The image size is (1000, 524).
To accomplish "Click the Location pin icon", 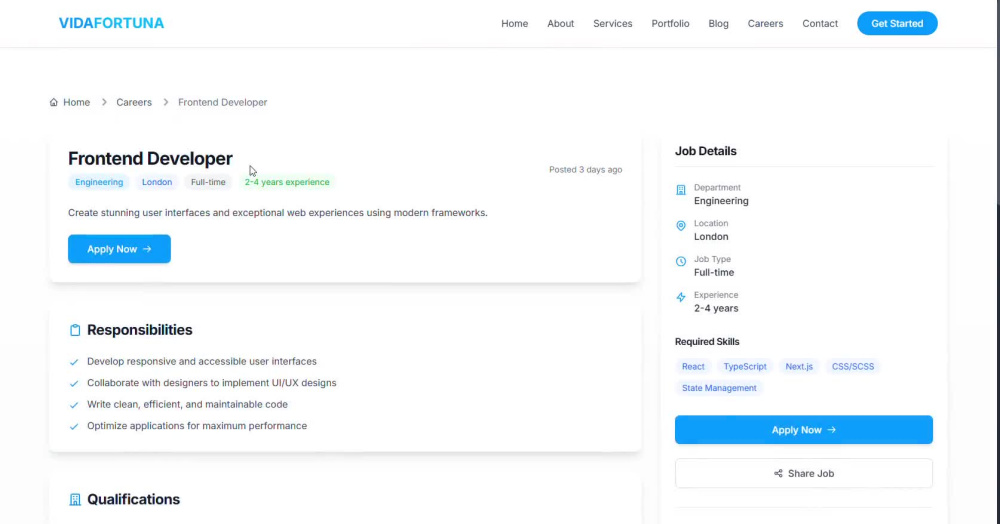I will (680, 226).
